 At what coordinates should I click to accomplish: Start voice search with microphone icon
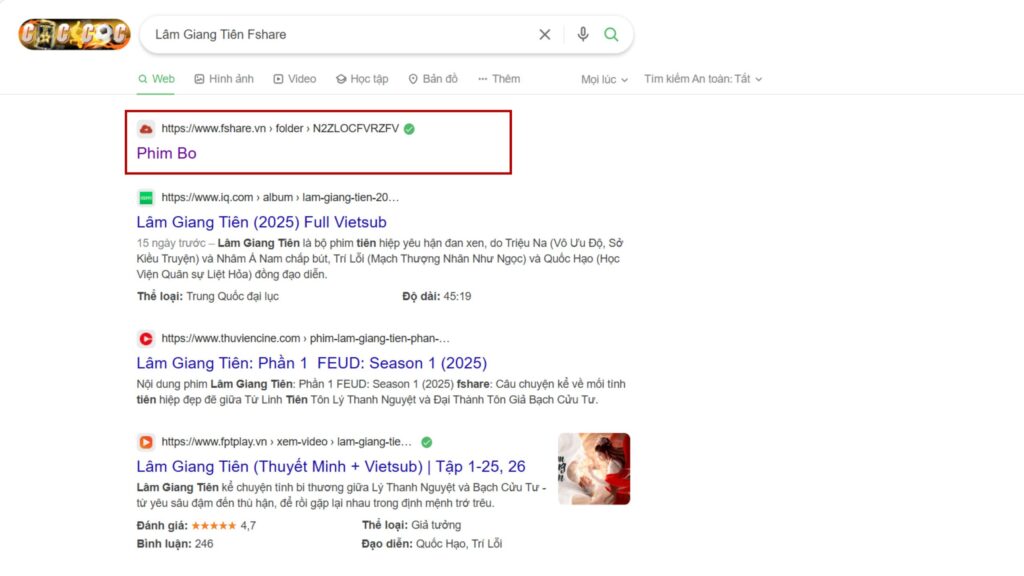583,34
